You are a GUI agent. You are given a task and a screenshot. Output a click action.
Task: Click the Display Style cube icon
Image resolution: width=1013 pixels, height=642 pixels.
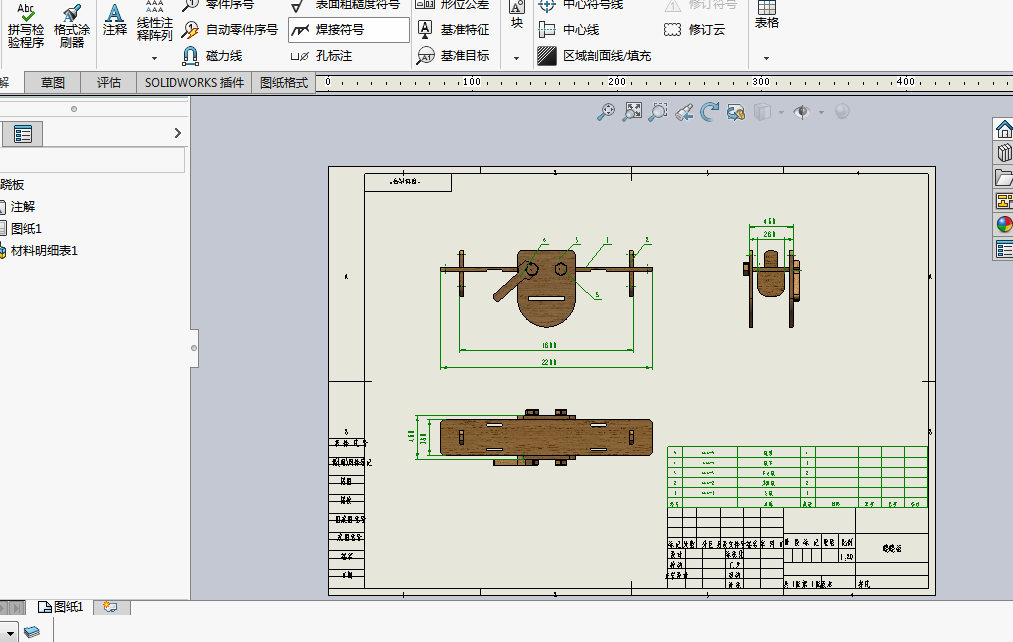[x=762, y=112]
